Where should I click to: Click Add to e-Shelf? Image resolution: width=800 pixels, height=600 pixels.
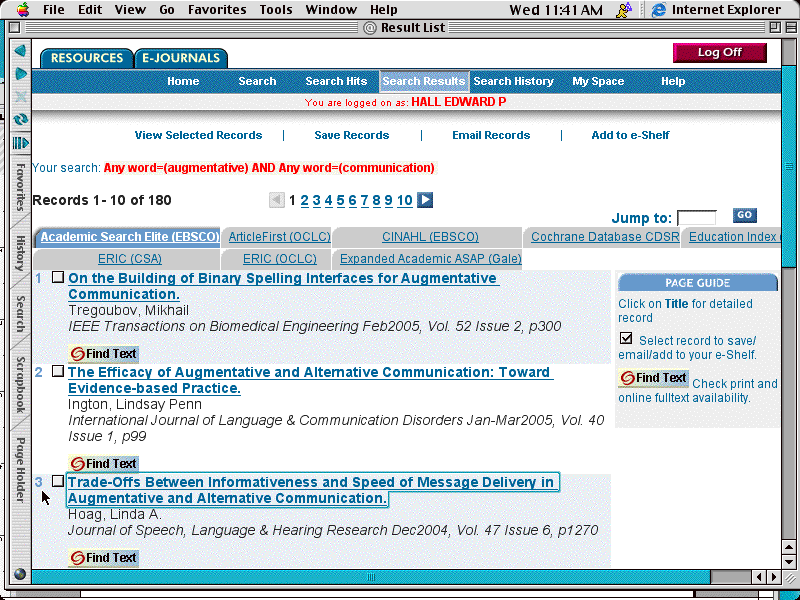coord(630,135)
